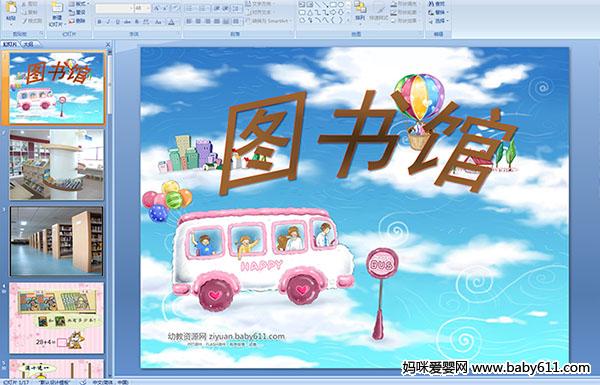Select the slide 3 bookshelves thumbnail

point(57,241)
